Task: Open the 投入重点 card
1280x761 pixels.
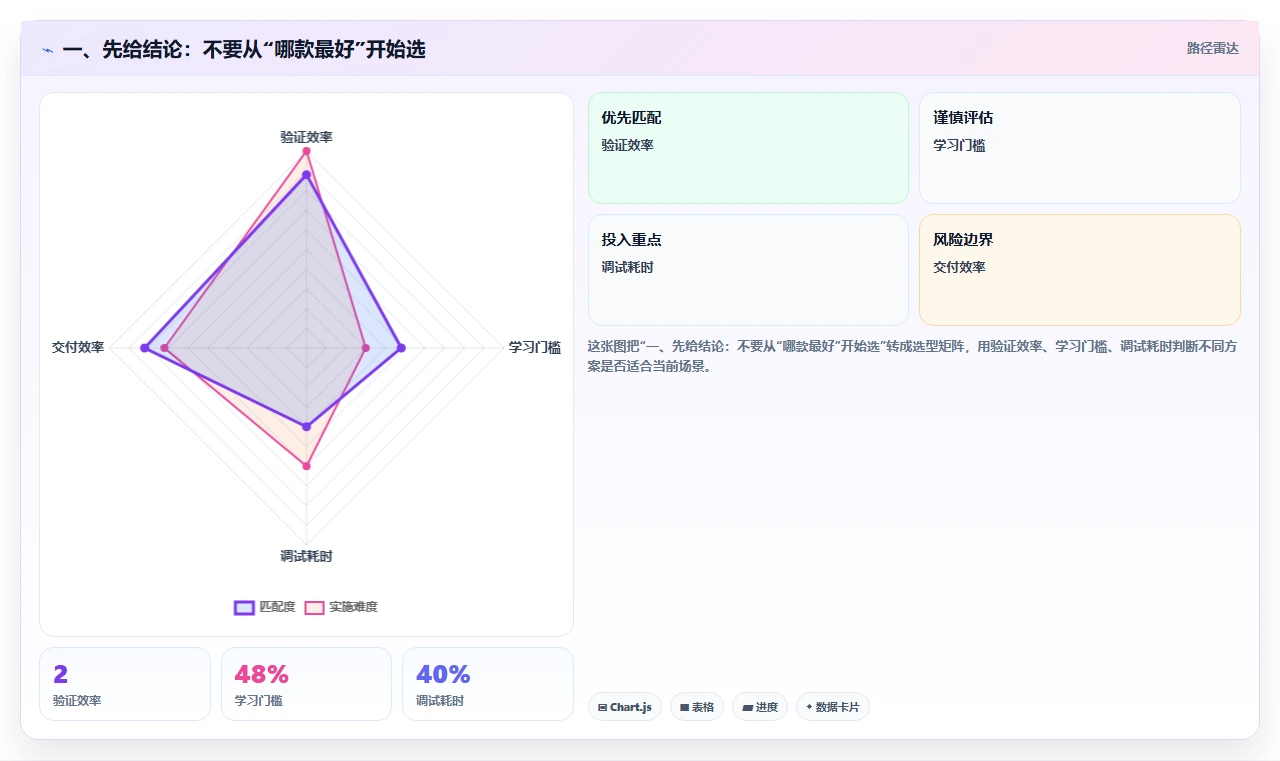Action: pos(748,270)
